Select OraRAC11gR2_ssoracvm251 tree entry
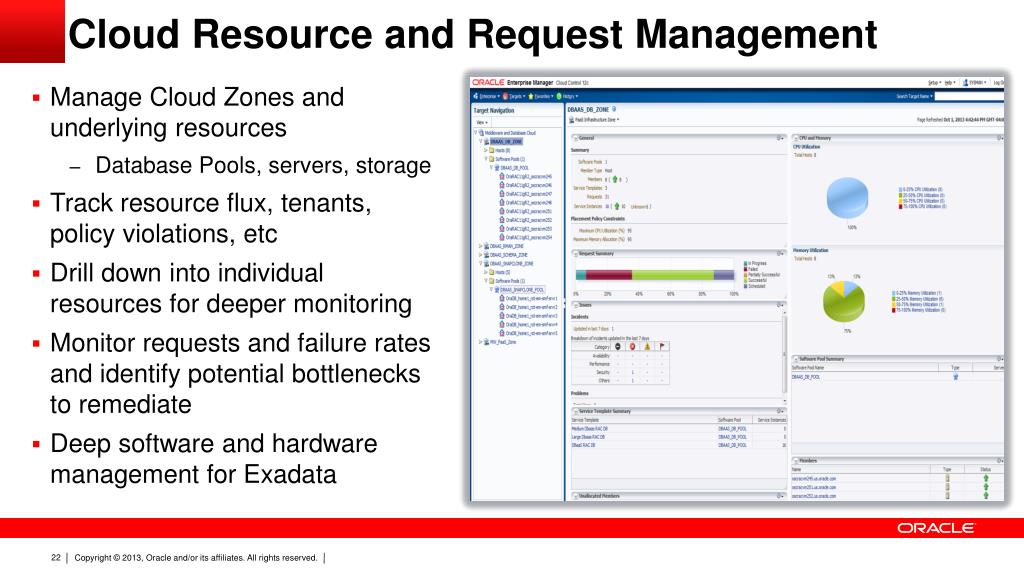The image size is (1024, 576). click(528, 211)
